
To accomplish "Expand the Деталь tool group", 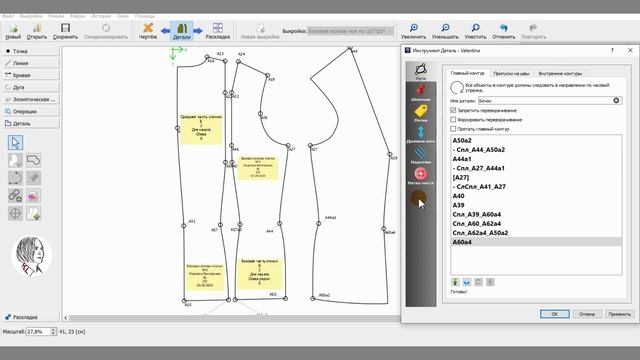I will click(x=31, y=123).
